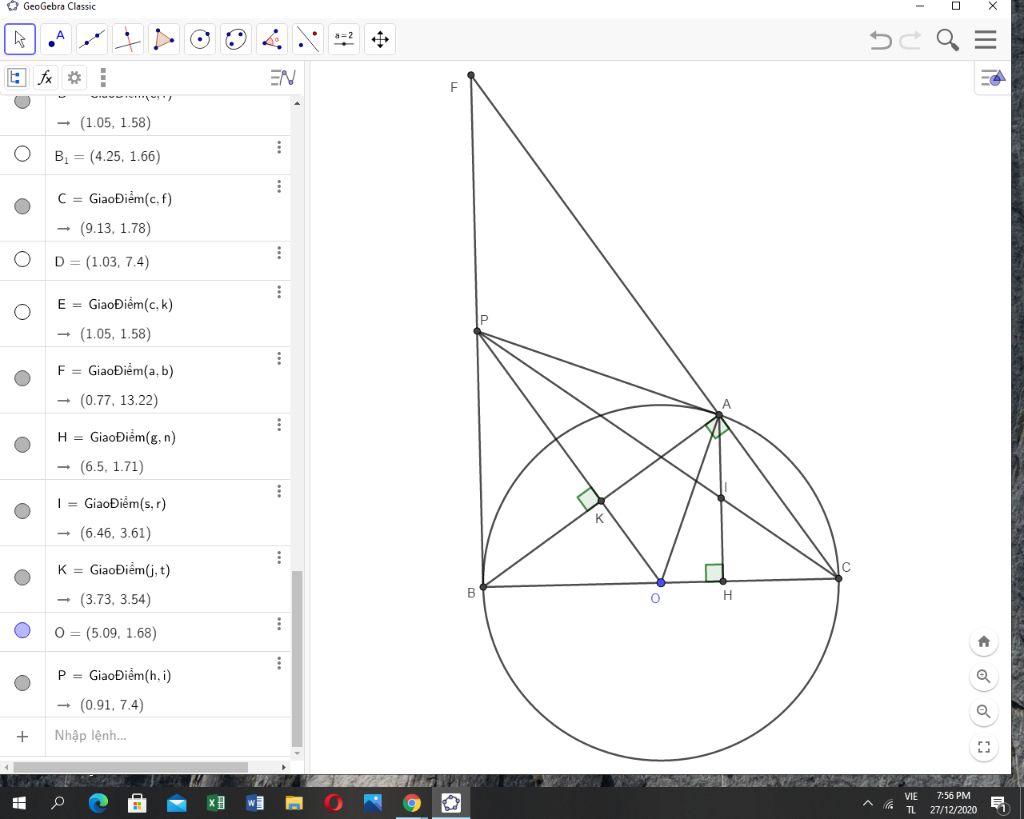This screenshot has width=1024, height=819.
Task: Open Google Chrome from the taskbar
Action: [x=411, y=803]
